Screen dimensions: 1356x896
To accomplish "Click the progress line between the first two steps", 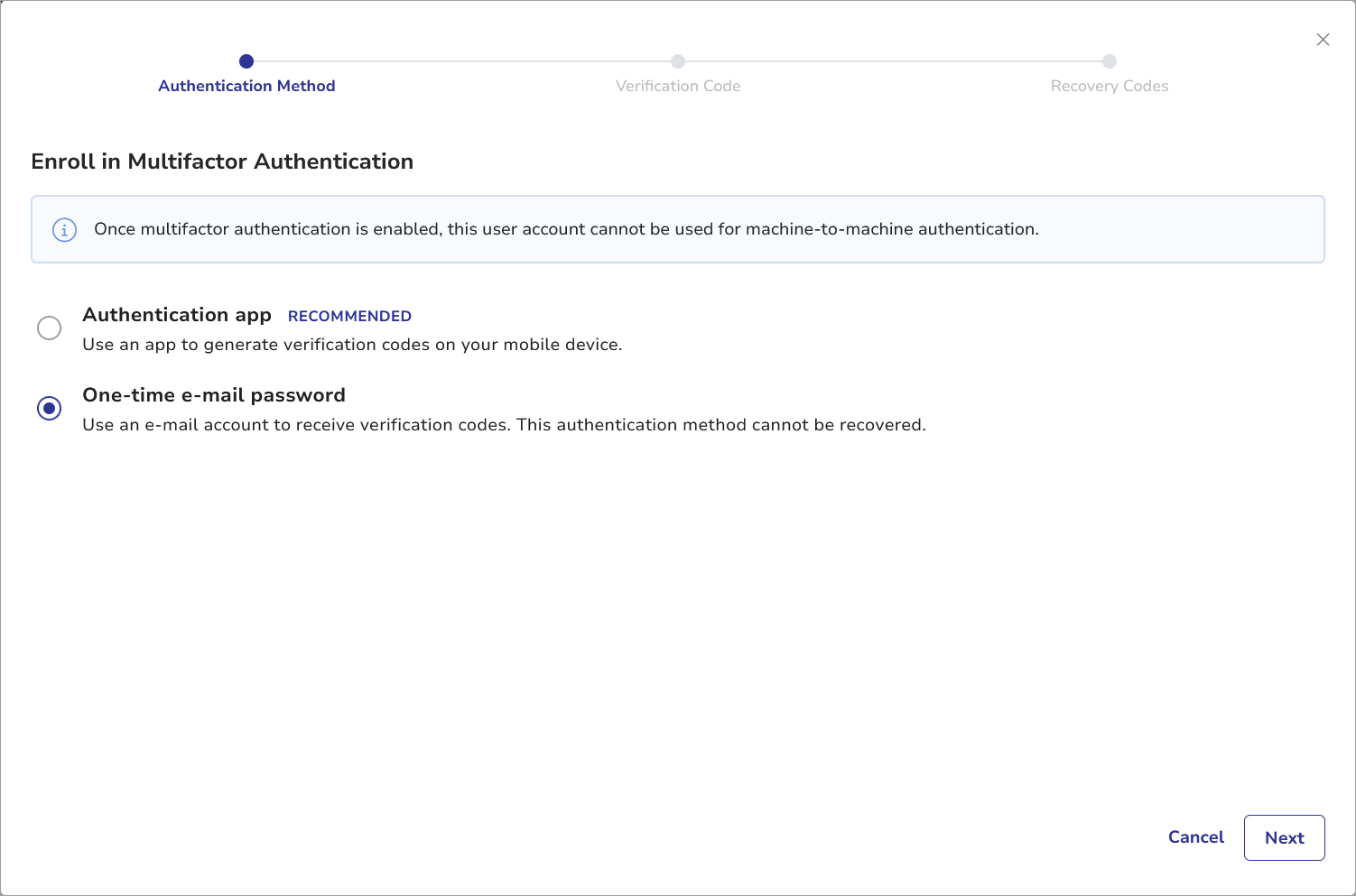I will pyautogui.click(x=462, y=61).
